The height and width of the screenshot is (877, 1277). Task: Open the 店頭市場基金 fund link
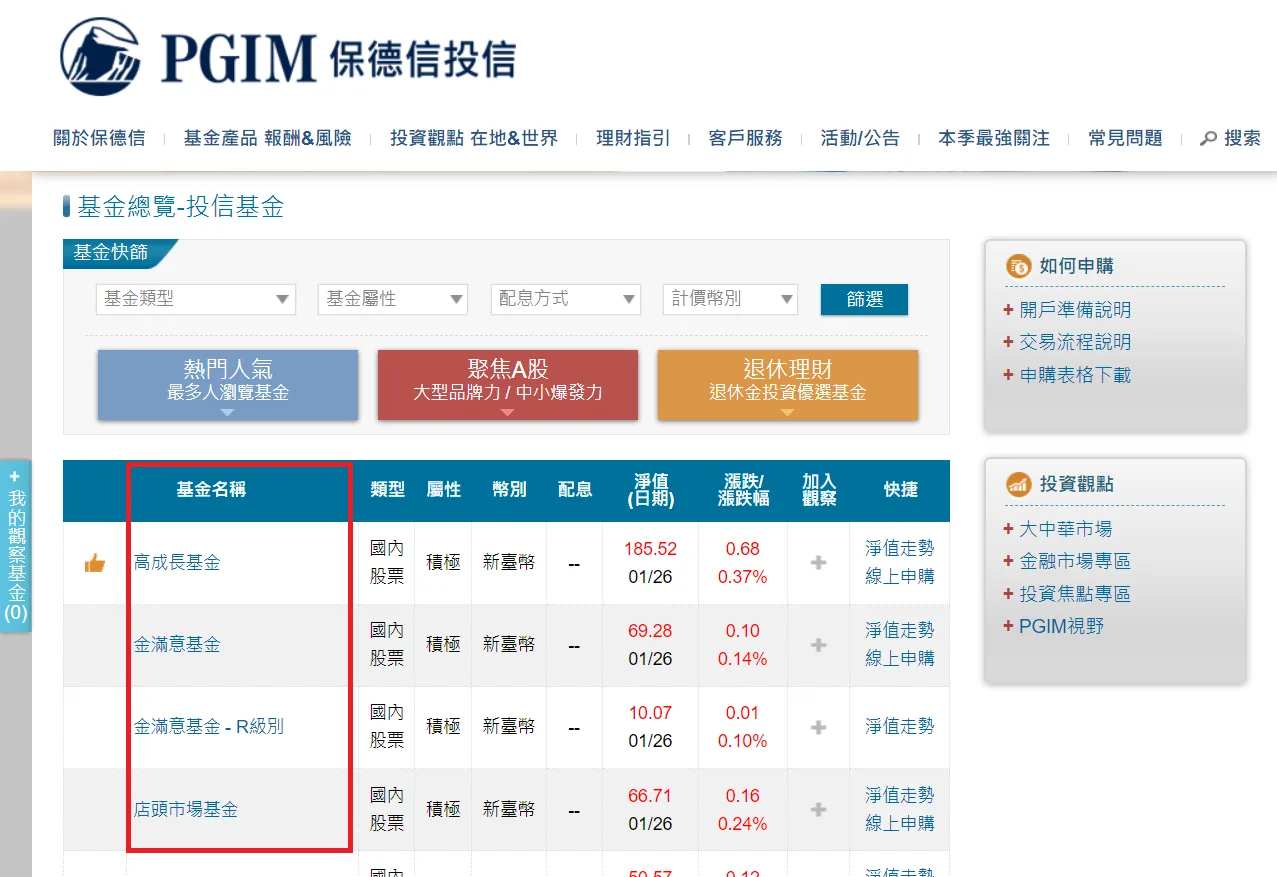[x=186, y=809]
